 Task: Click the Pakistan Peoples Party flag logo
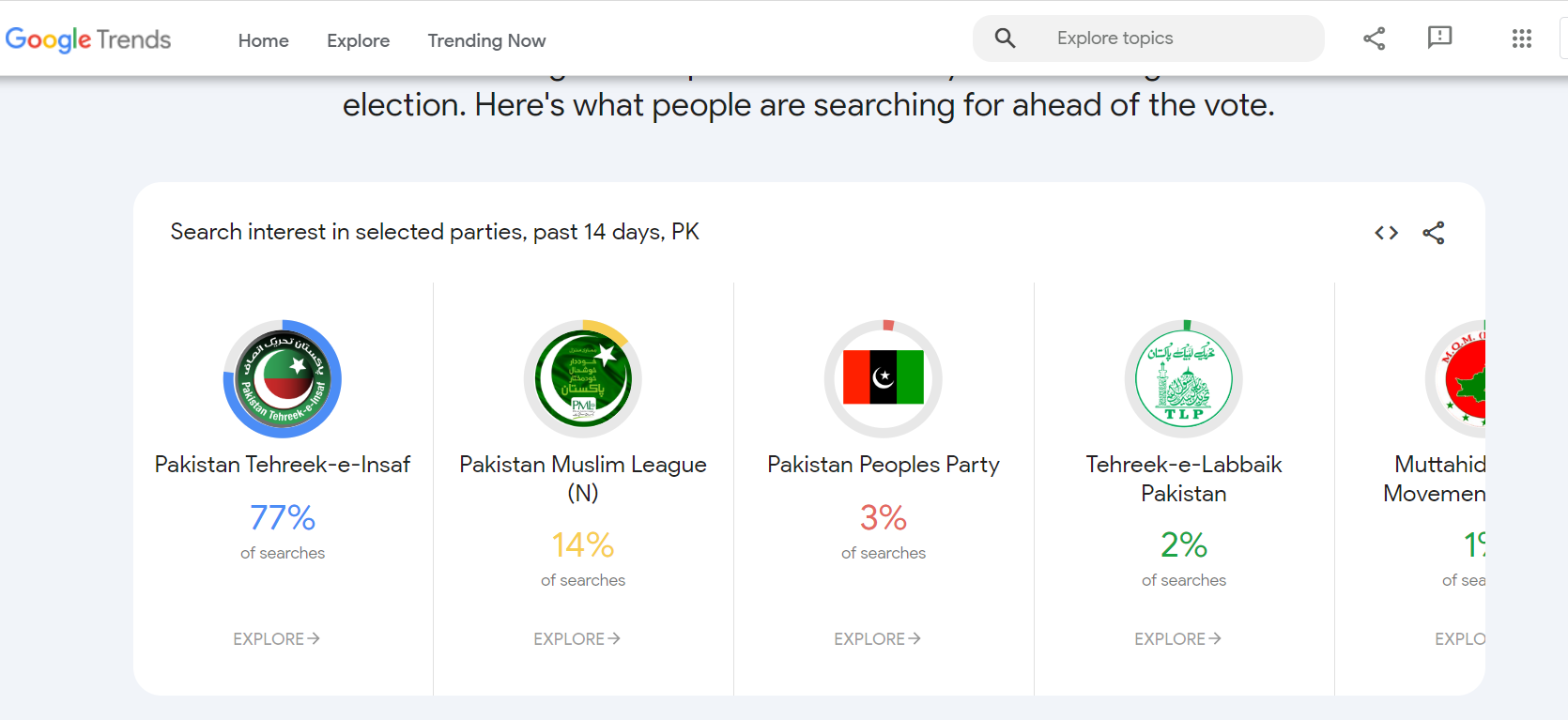point(884,377)
